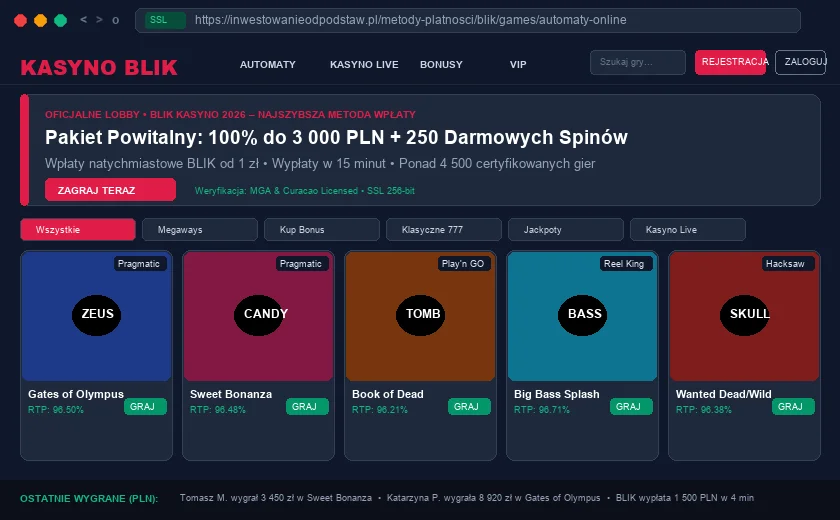Click the Gates of Olympus title
840x520 pixels.
point(76,394)
